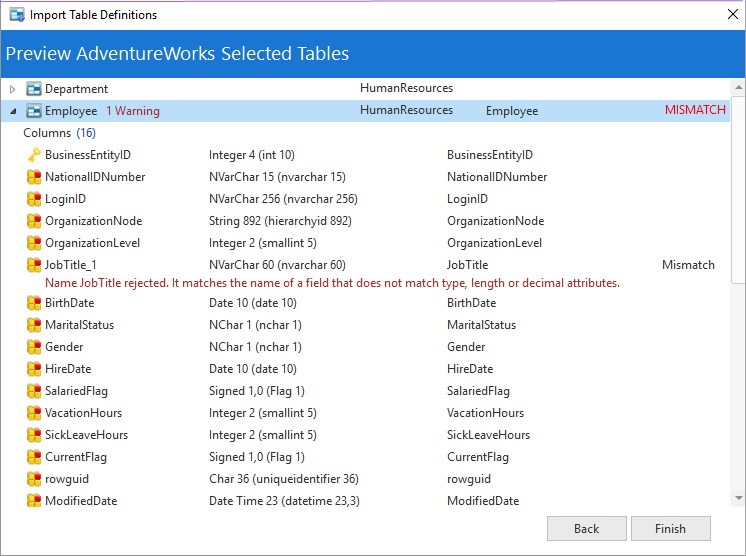The image size is (746, 556).
Task: Click the red MISMATCH status label
Action: (x=695, y=110)
